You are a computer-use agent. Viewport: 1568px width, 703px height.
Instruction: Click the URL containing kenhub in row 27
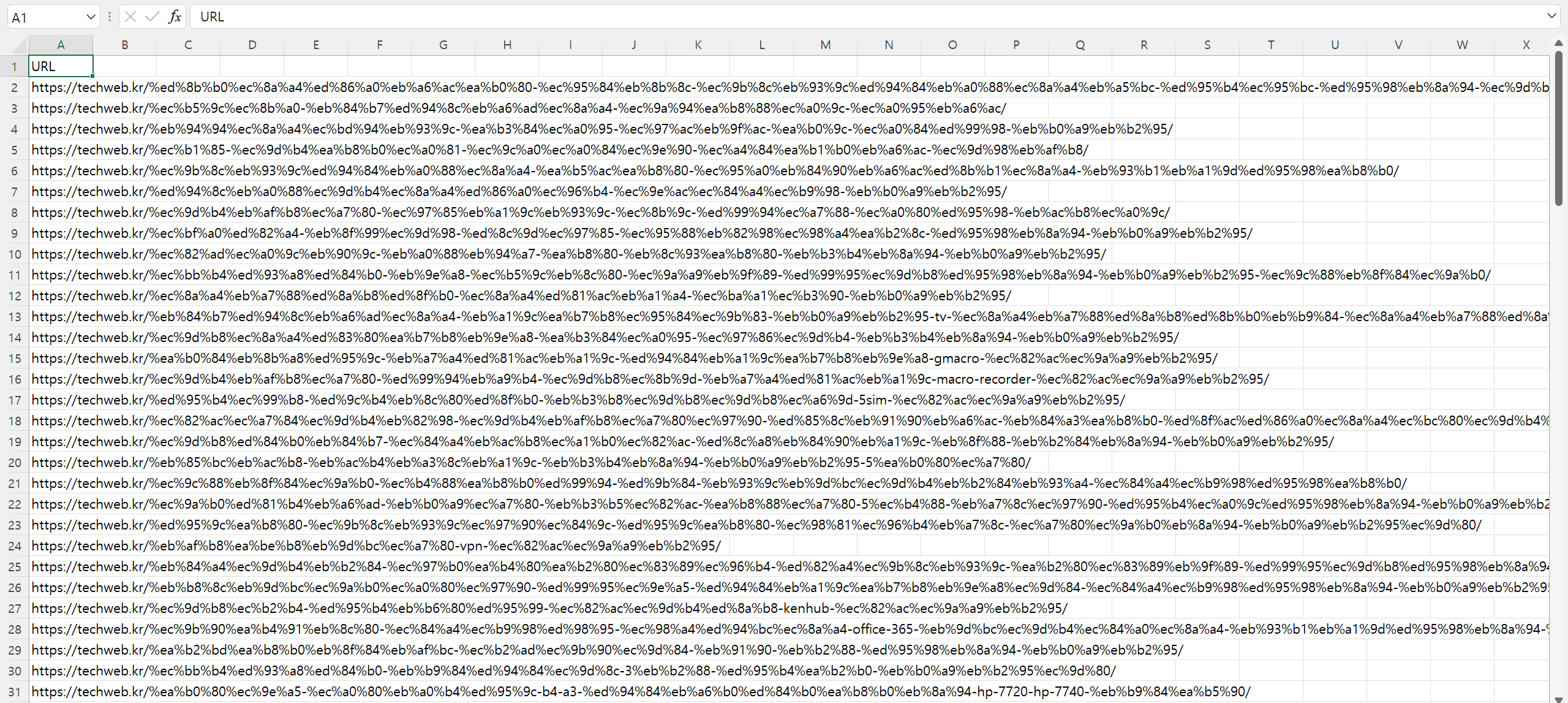549,608
